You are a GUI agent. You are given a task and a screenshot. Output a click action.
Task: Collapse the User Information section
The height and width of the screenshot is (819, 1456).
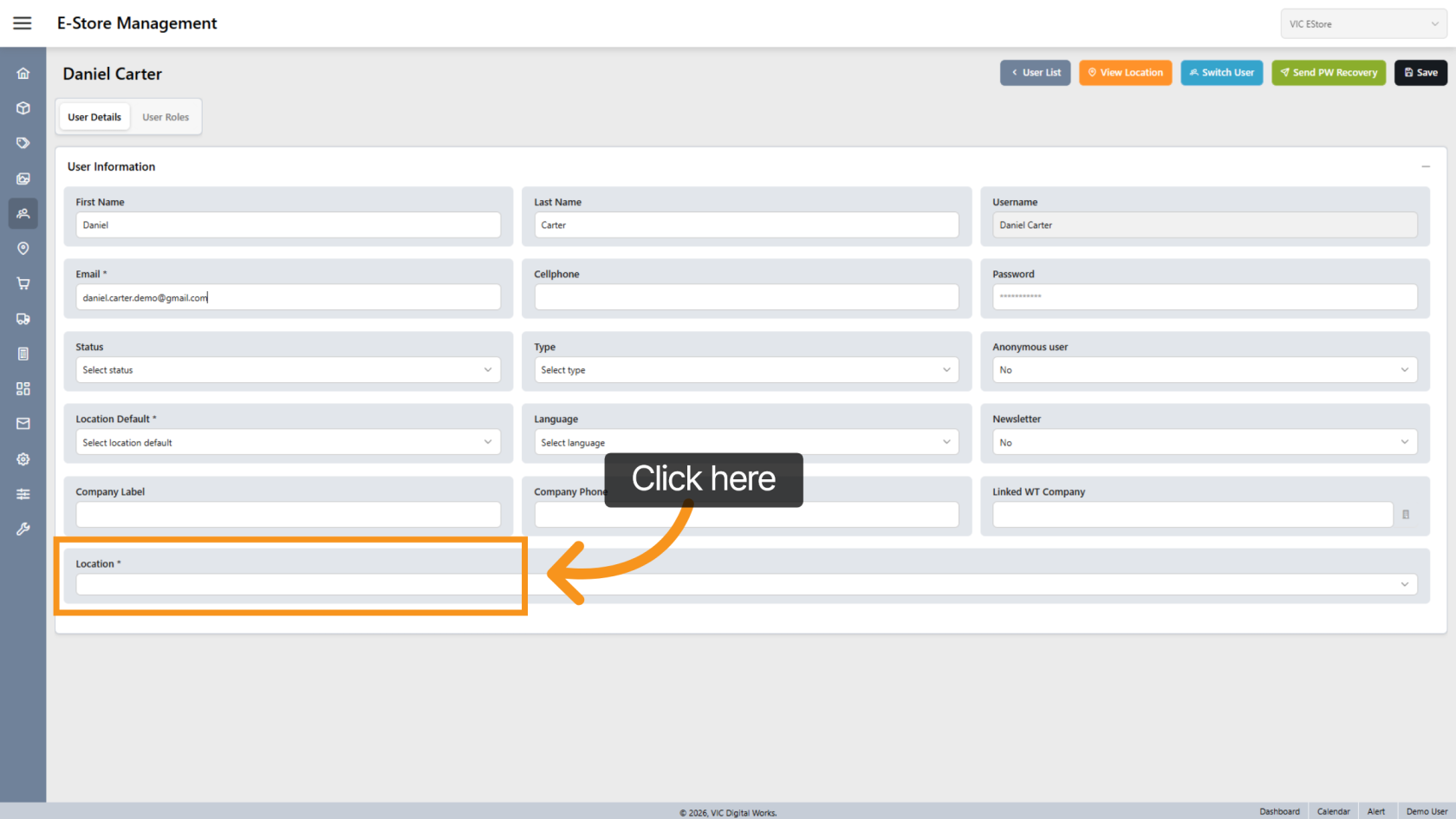tap(1426, 166)
